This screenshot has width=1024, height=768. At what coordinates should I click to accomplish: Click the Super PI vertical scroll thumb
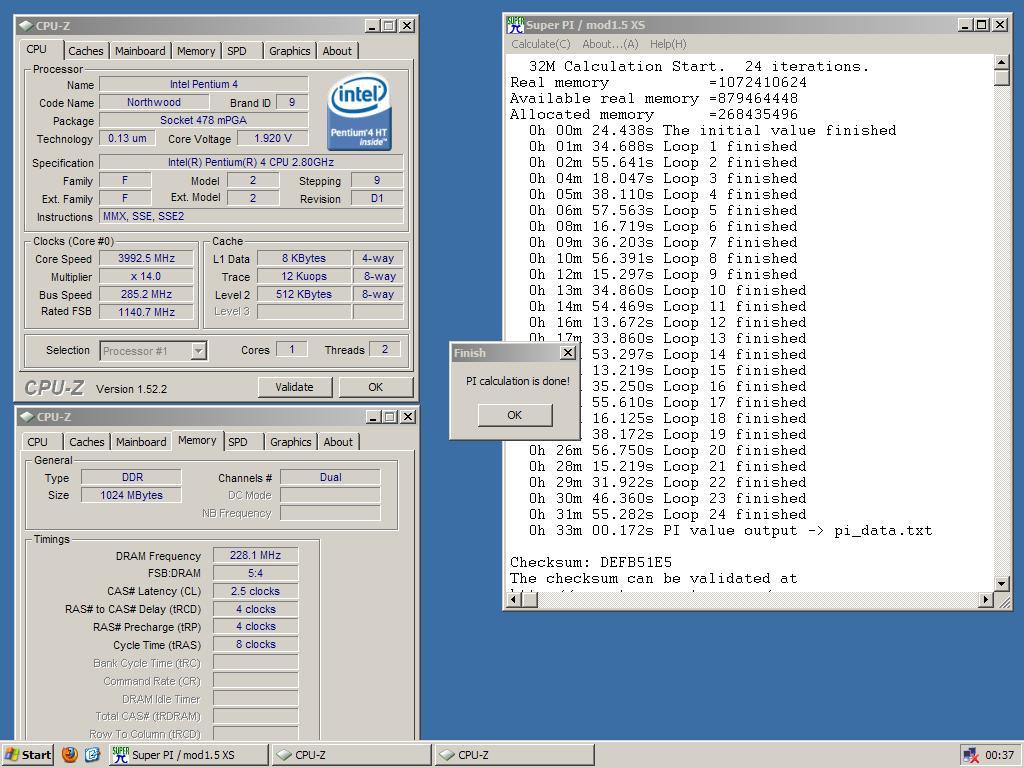point(1002,78)
